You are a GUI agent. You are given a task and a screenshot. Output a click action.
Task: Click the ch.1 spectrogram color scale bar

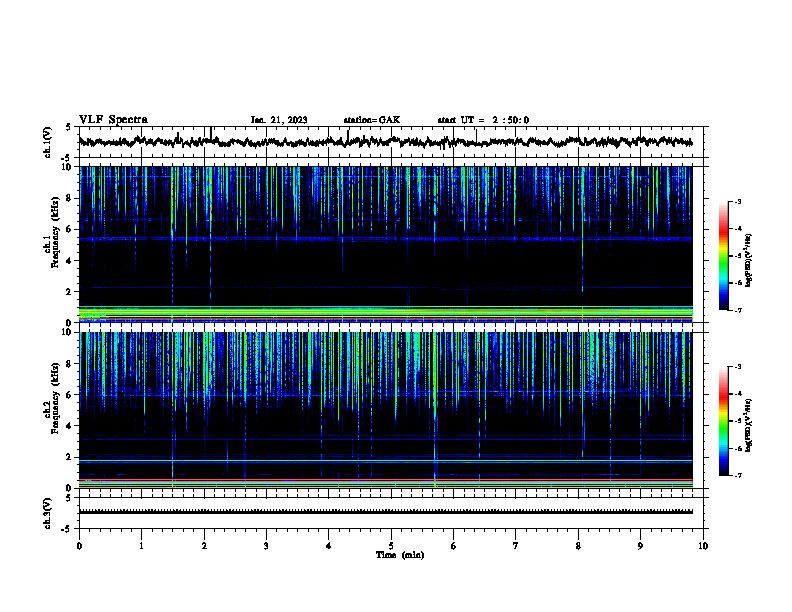tap(724, 256)
